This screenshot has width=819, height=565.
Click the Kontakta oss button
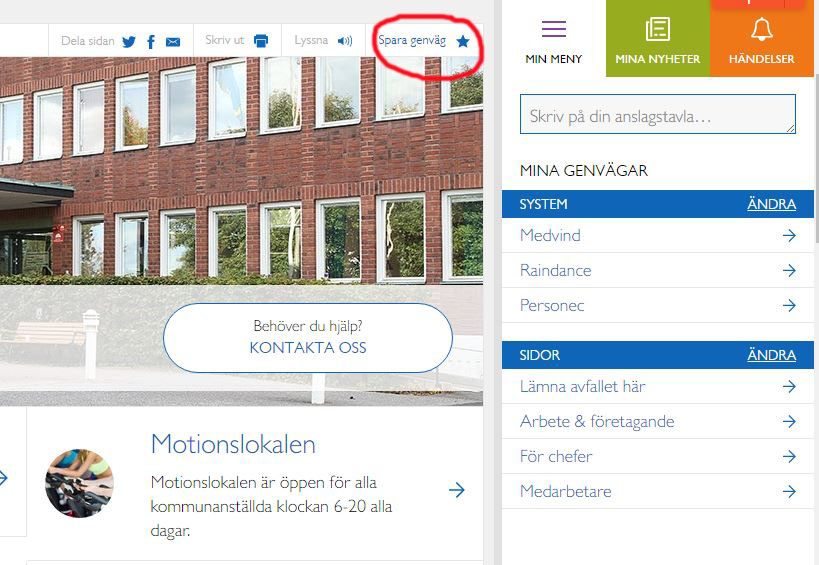[308, 338]
